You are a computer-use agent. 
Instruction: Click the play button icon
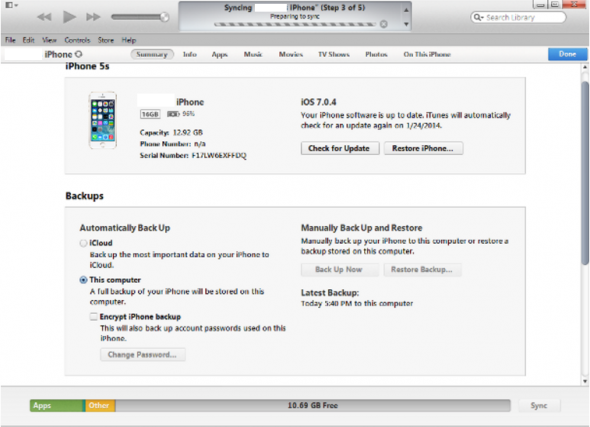[69, 17]
